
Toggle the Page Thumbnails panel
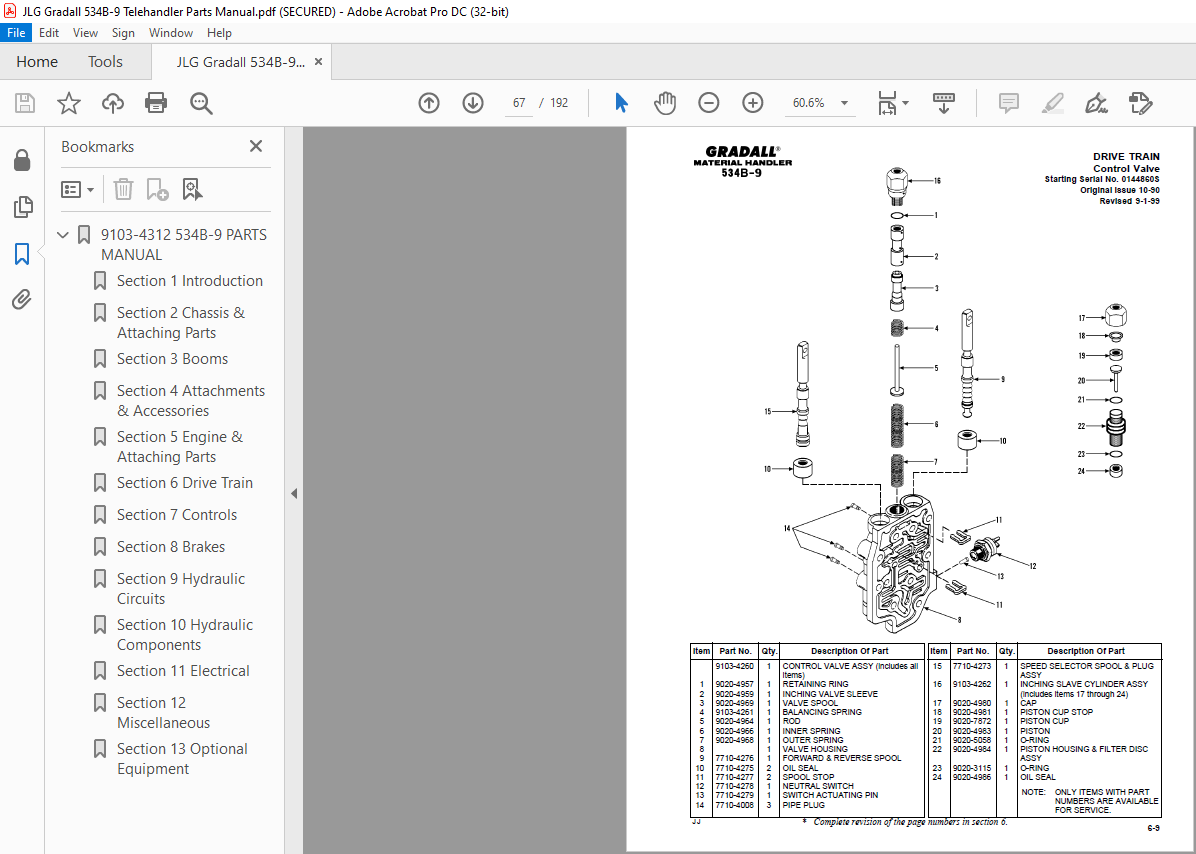[22, 207]
